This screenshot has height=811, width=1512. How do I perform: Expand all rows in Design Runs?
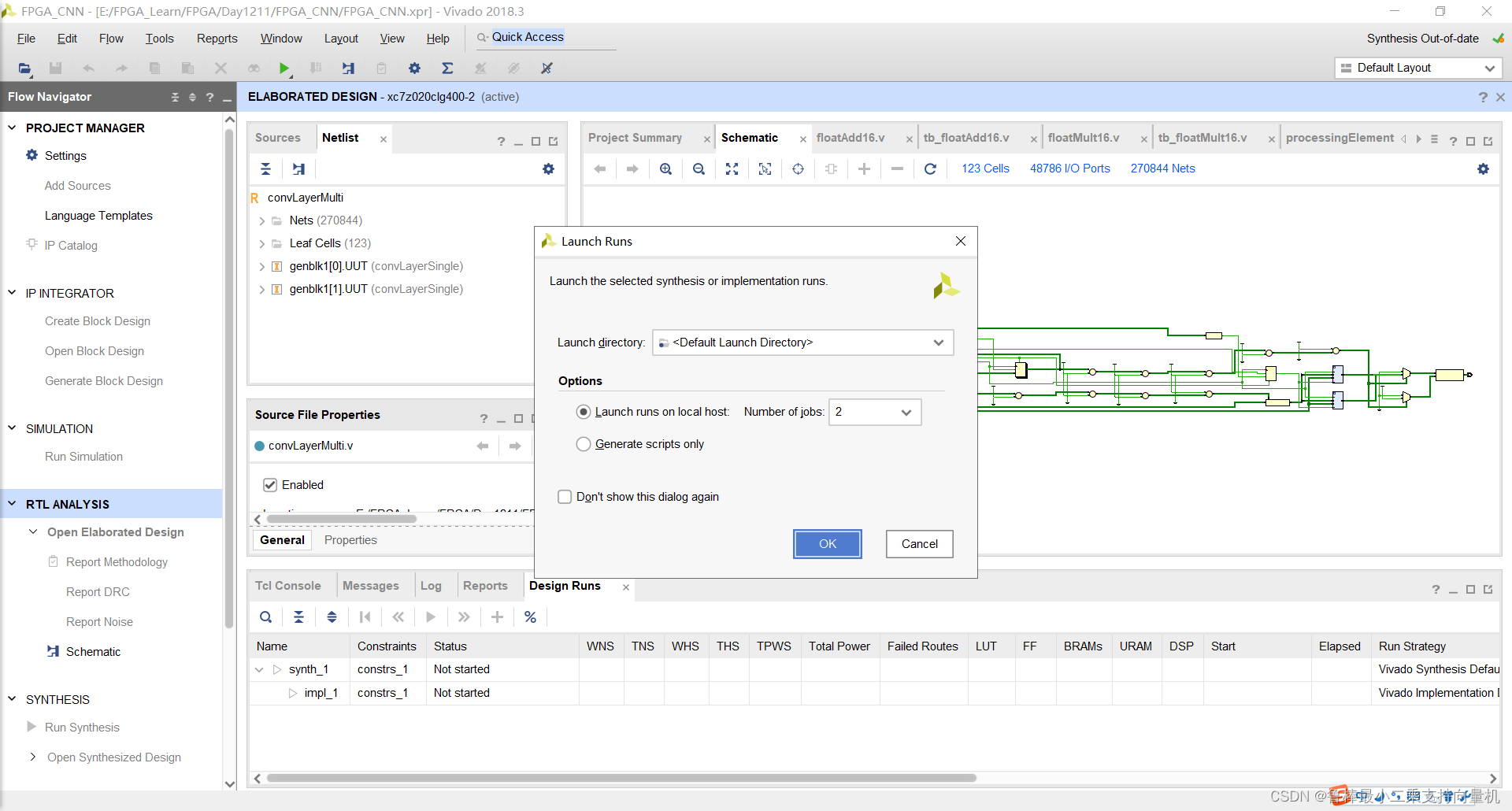[332, 617]
